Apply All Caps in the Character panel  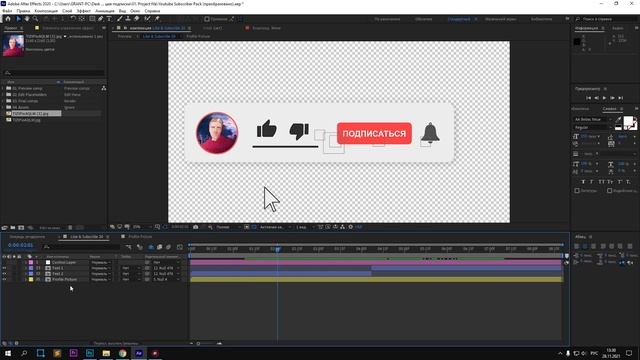coord(602,182)
